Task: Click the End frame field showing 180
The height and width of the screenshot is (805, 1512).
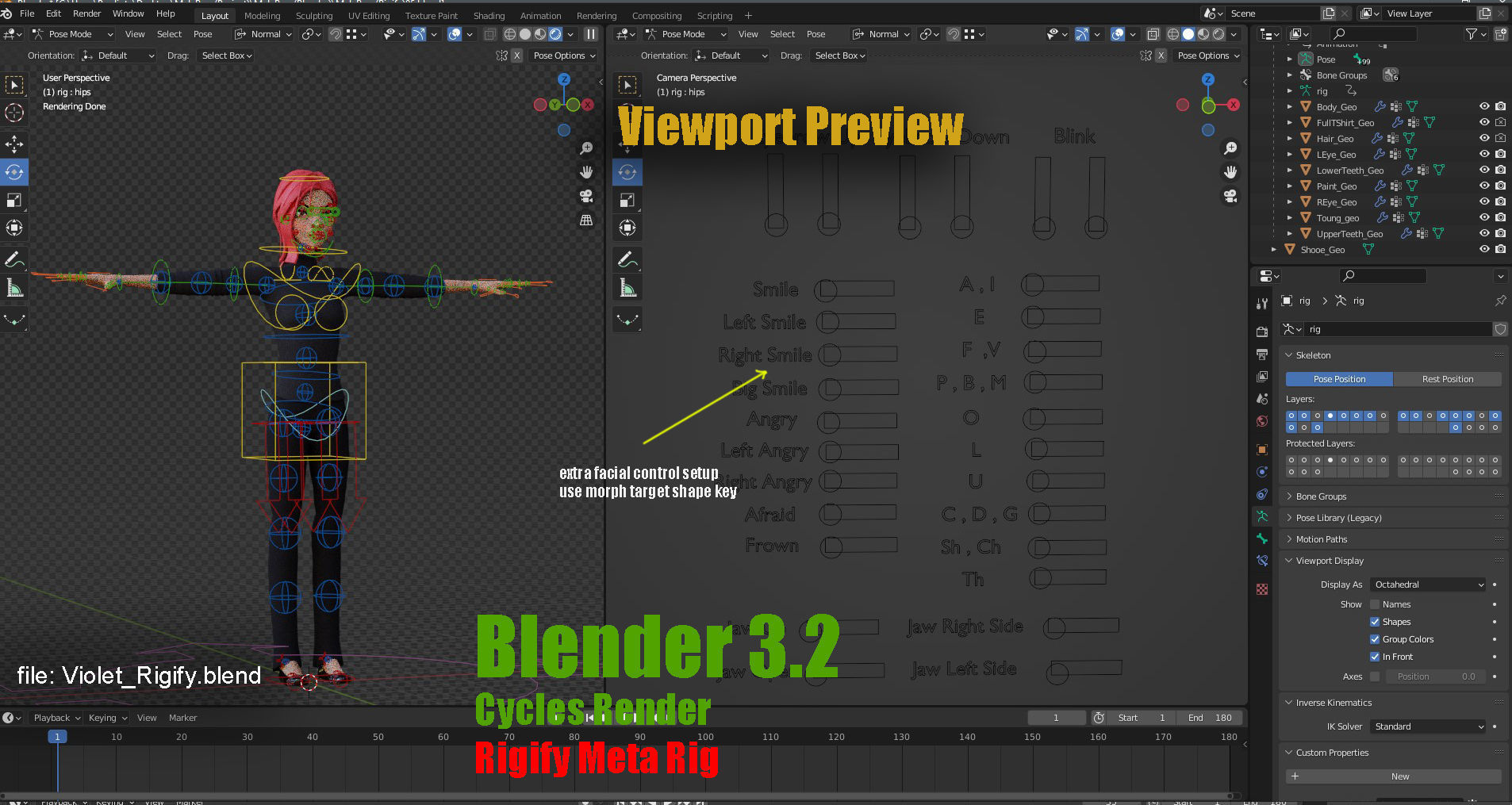Action: (1209, 718)
